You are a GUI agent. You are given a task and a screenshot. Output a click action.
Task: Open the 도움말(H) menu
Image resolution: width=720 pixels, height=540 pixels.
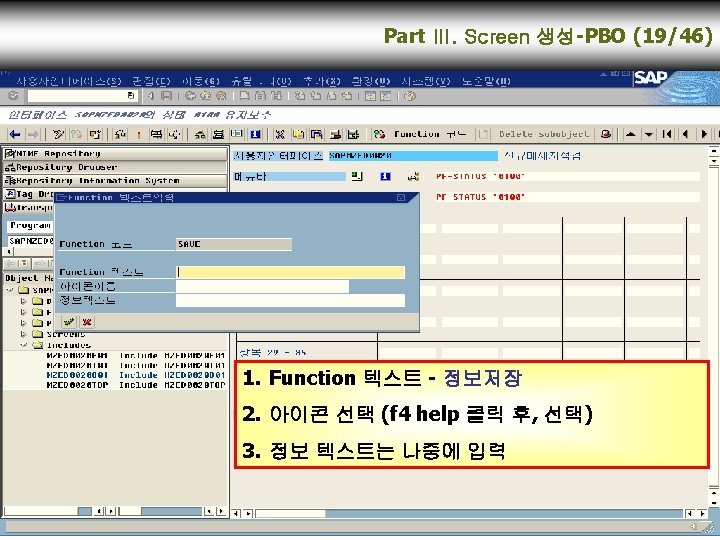pyautogui.click(x=486, y=81)
